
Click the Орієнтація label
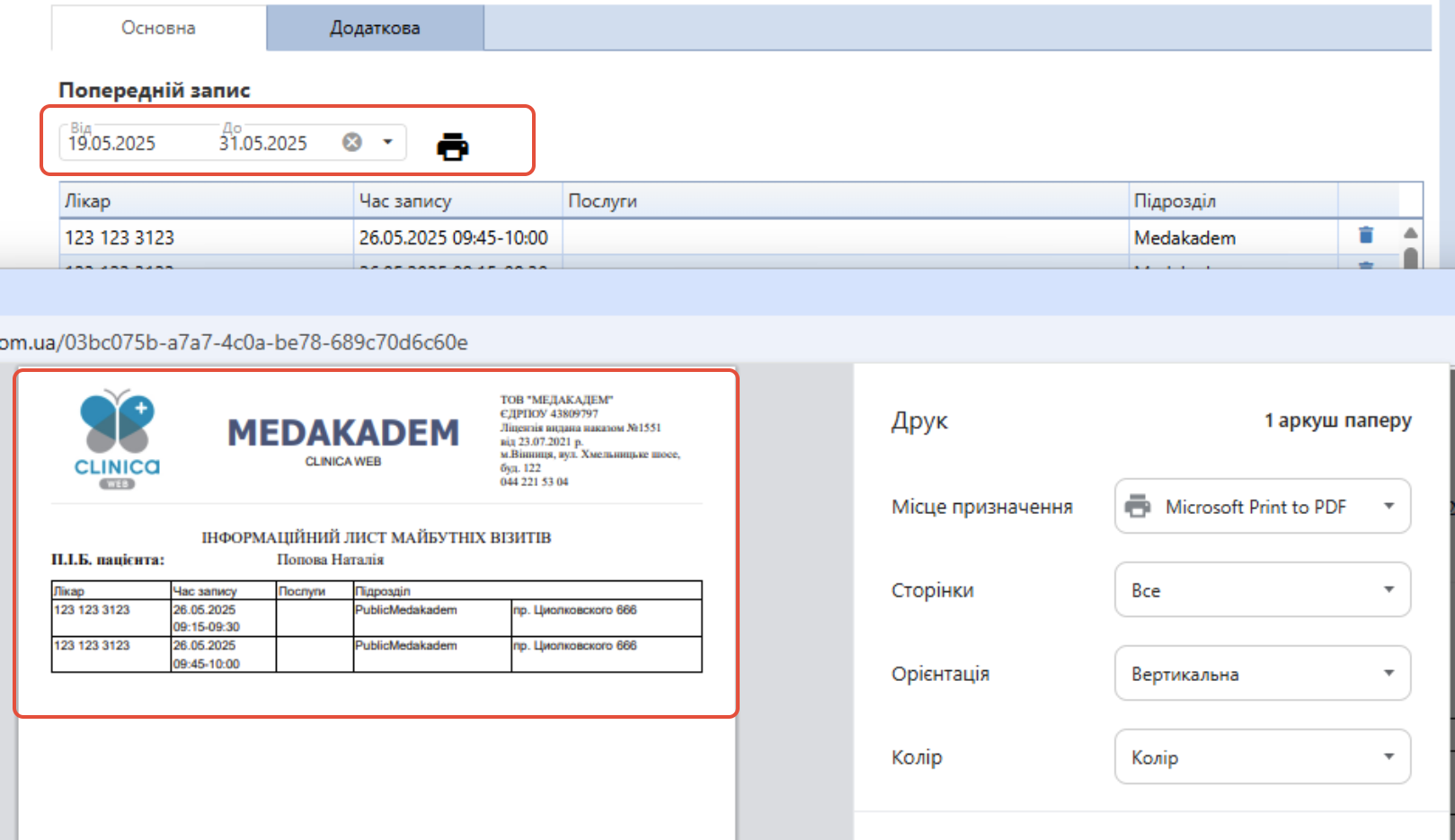[x=940, y=674]
